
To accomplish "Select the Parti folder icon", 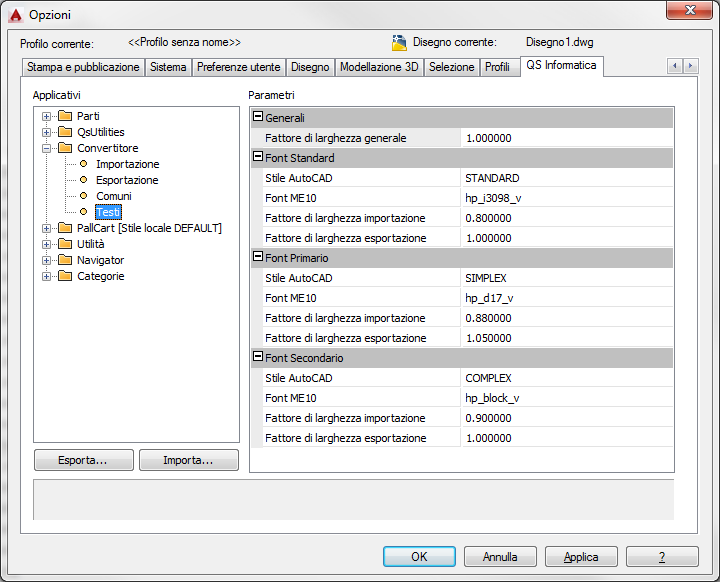I will point(65,116).
